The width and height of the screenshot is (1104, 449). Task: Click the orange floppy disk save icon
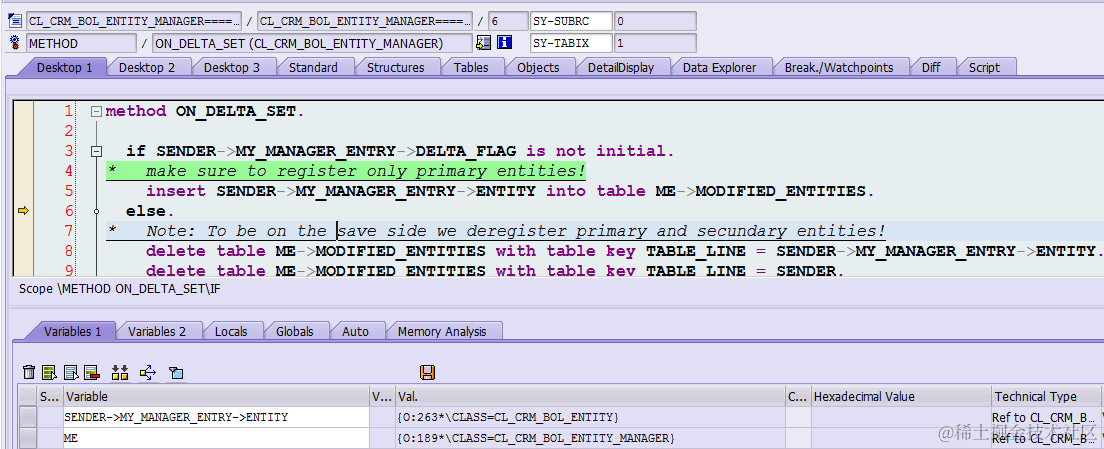click(427, 372)
